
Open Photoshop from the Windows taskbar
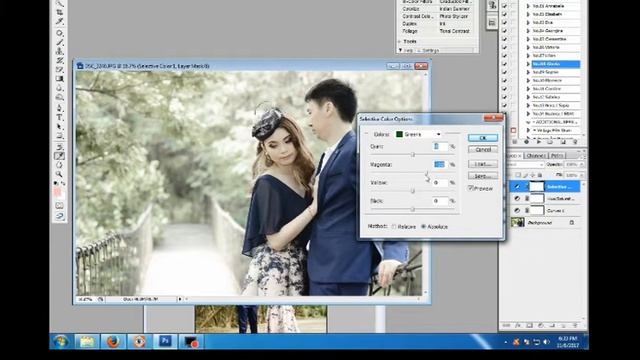[x=165, y=341]
